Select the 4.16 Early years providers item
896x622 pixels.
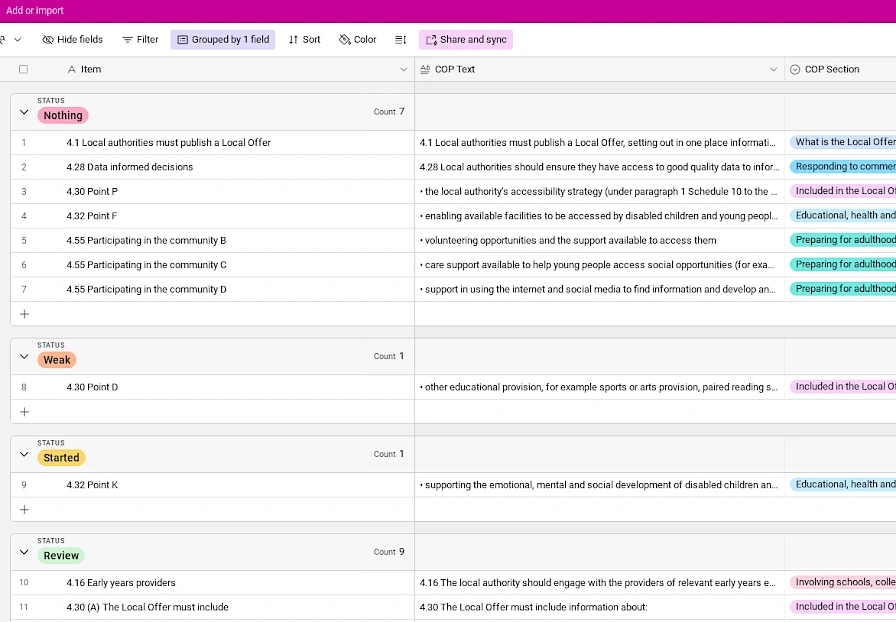(121, 583)
